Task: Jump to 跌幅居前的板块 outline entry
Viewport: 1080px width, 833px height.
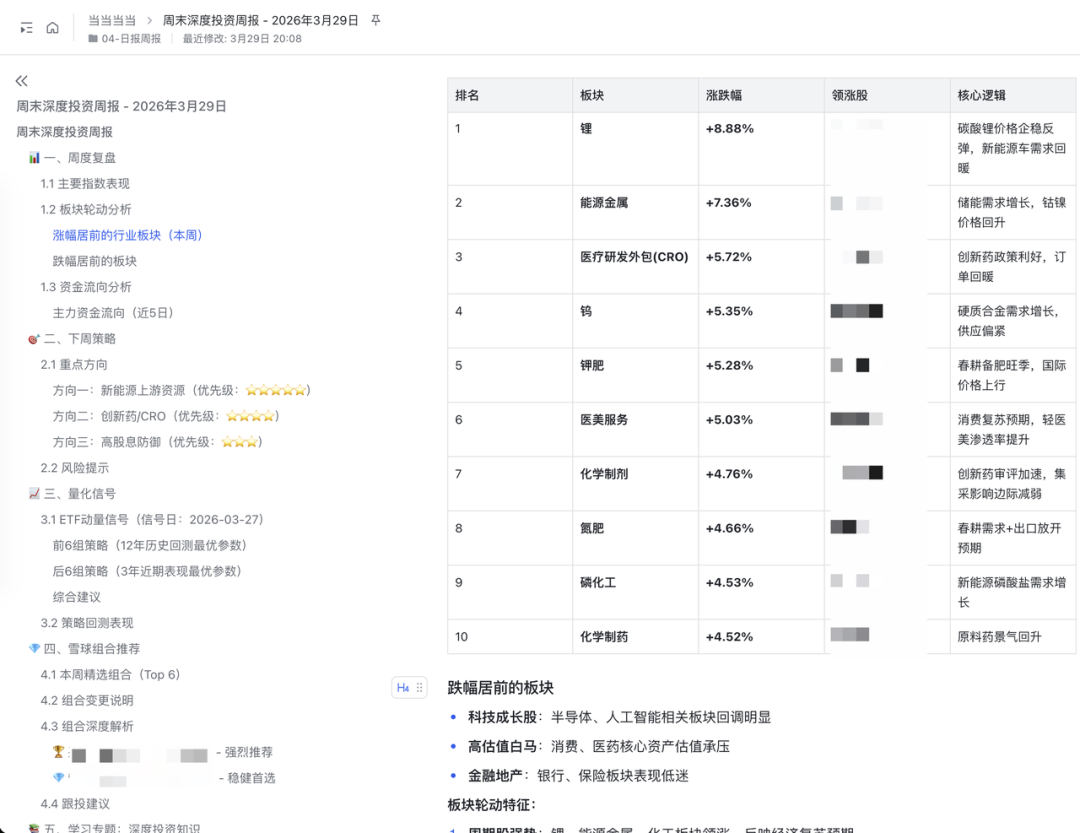Action: click(x=95, y=261)
